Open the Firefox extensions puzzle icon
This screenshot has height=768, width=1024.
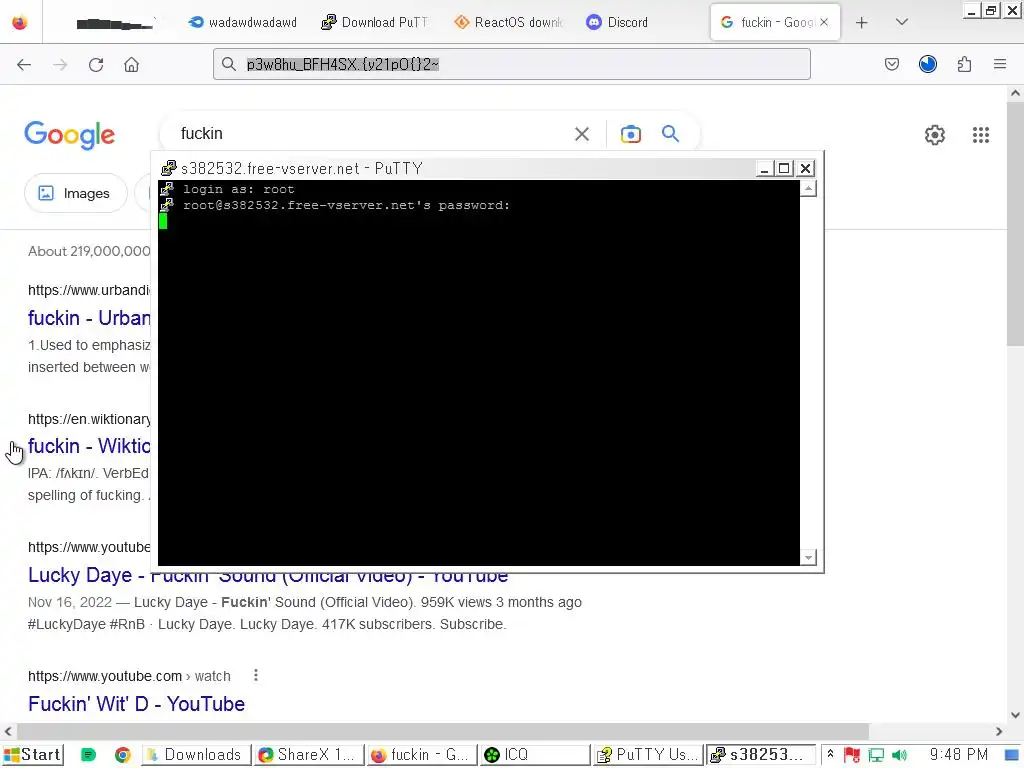(964, 64)
